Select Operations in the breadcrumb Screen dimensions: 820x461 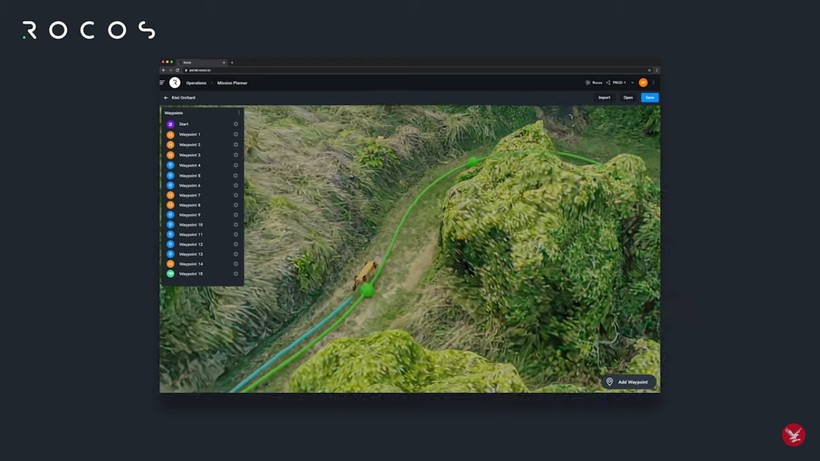pos(196,82)
